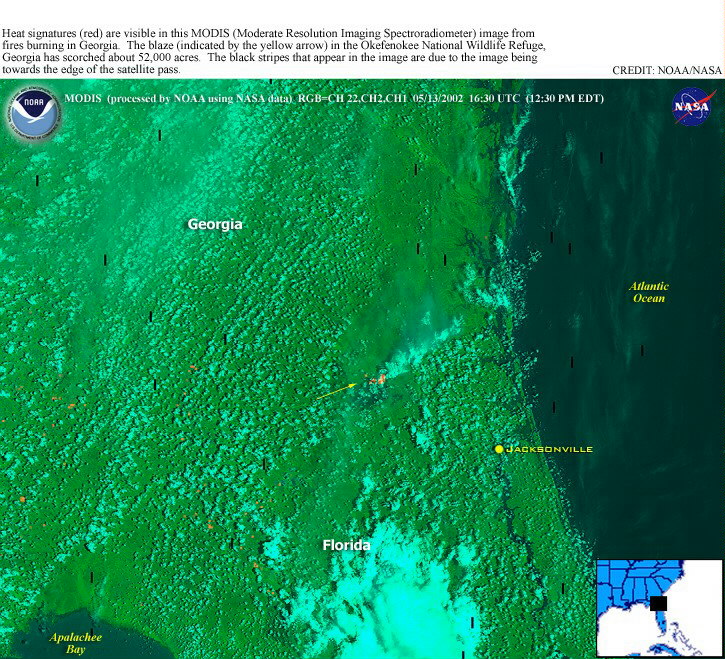Click the Florida state label
Image resolution: width=725 pixels, height=659 pixels.
click(x=346, y=545)
